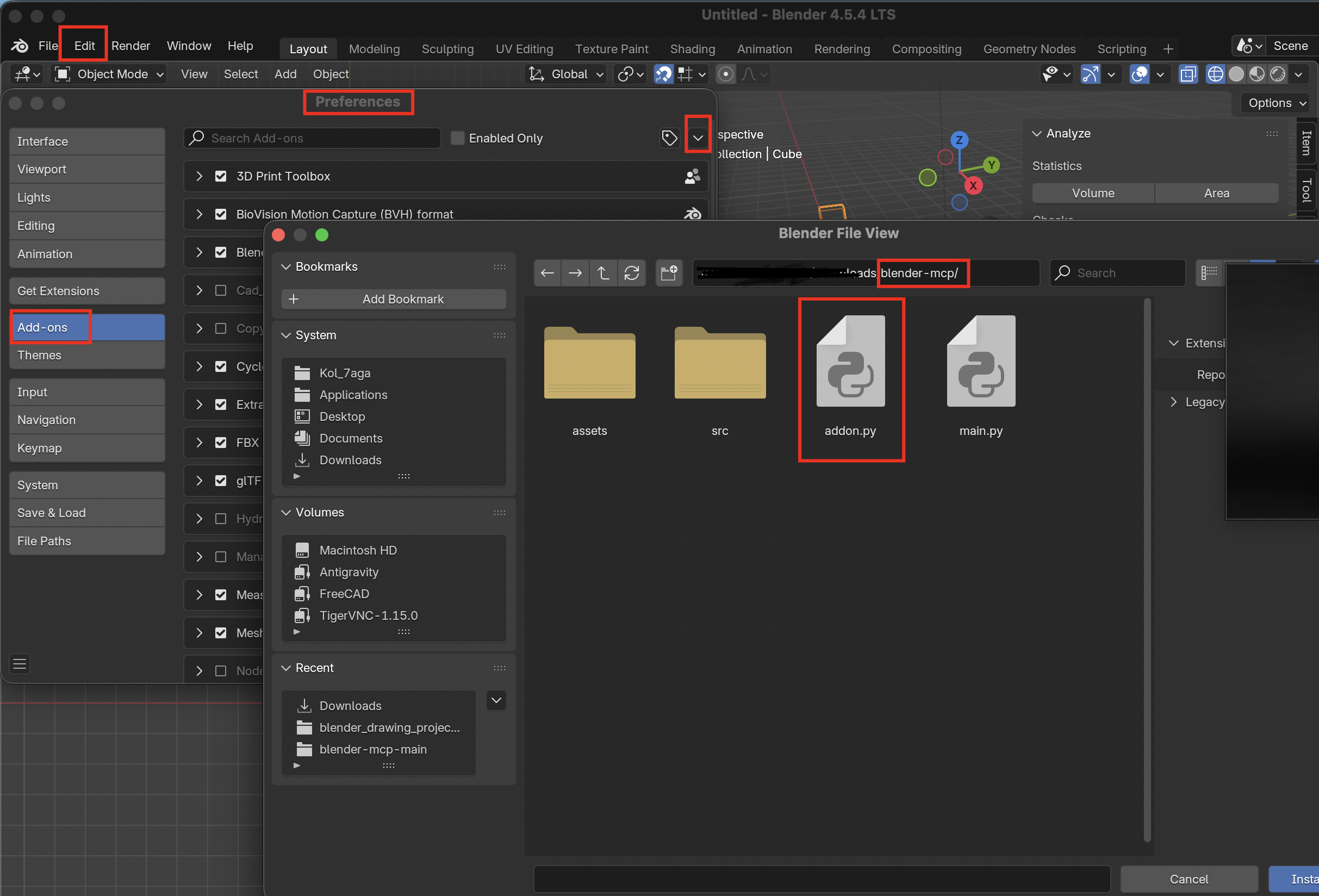Image resolution: width=1319 pixels, height=896 pixels.
Task: Uncheck the BioVision Motion Capture add-on
Action: click(x=221, y=215)
